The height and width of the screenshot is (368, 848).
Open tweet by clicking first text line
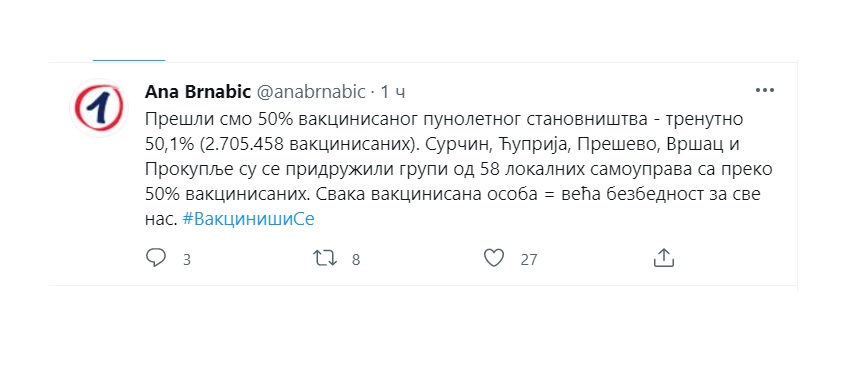tap(444, 120)
